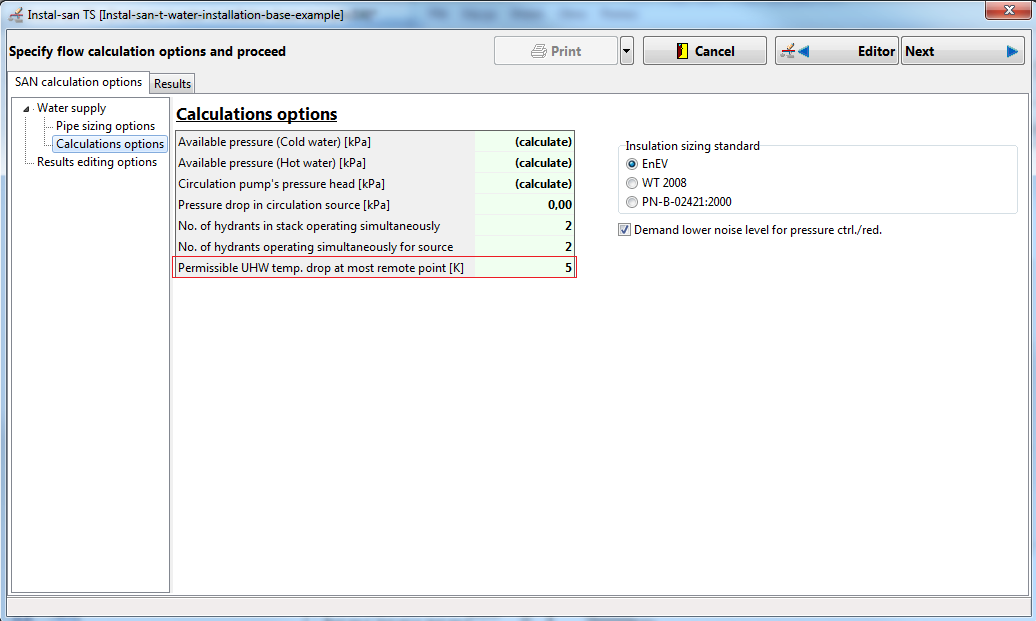Viewport: 1036px width, 621px height.
Task: Collapse the Water supply tree node
Action: coord(26,108)
